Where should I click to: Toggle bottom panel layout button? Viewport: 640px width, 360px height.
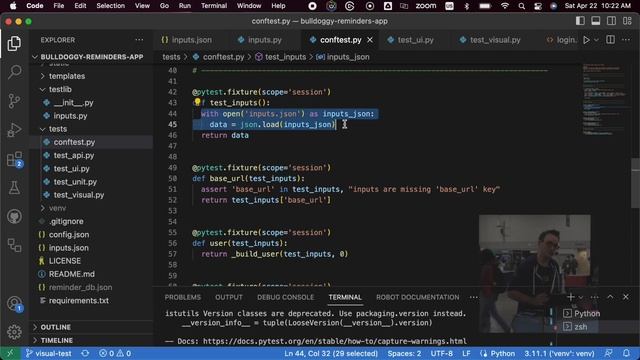(x=596, y=21)
